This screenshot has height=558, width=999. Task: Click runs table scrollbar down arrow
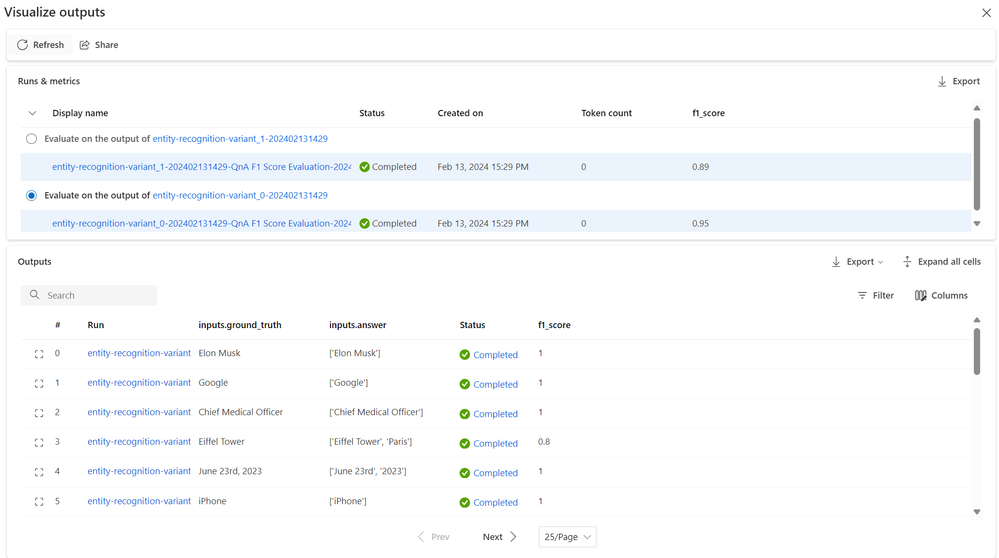pyautogui.click(x=977, y=224)
